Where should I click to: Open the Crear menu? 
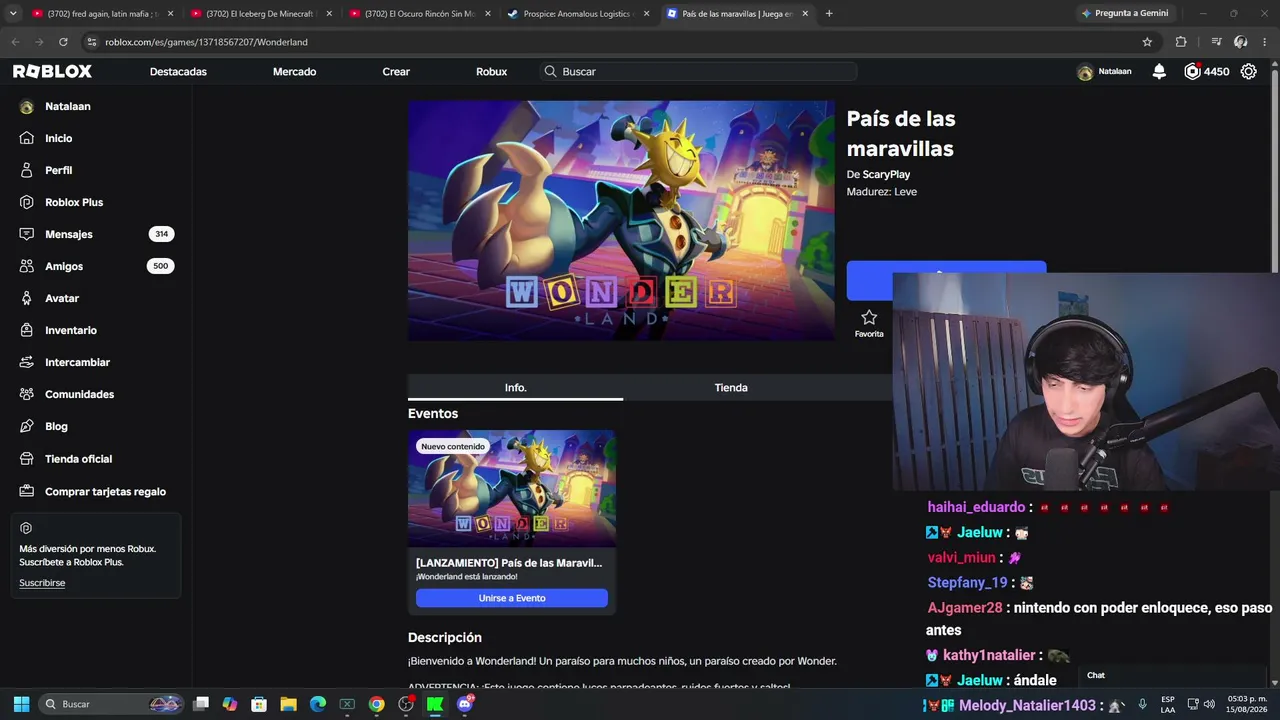[x=396, y=72]
